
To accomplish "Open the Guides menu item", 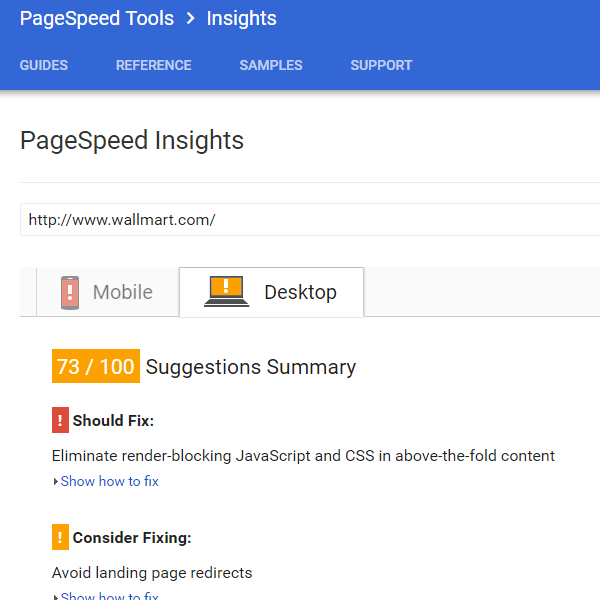I will pyautogui.click(x=44, y=65).
